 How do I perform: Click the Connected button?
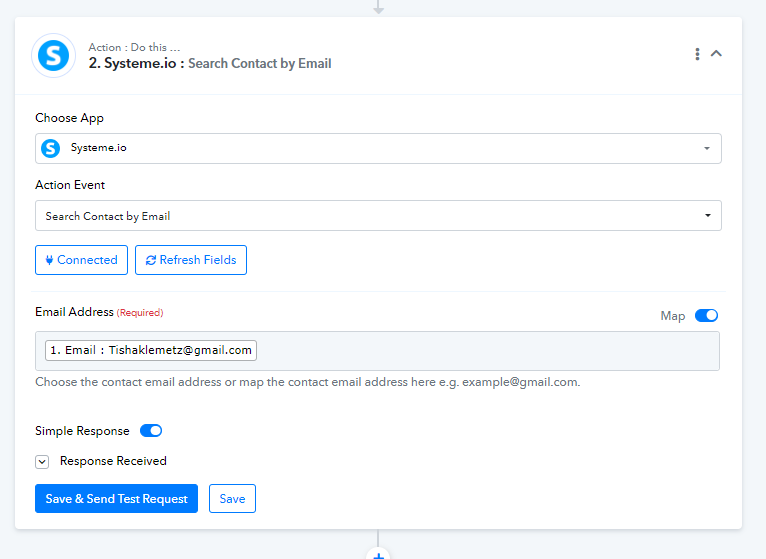(x=81, y=260)
